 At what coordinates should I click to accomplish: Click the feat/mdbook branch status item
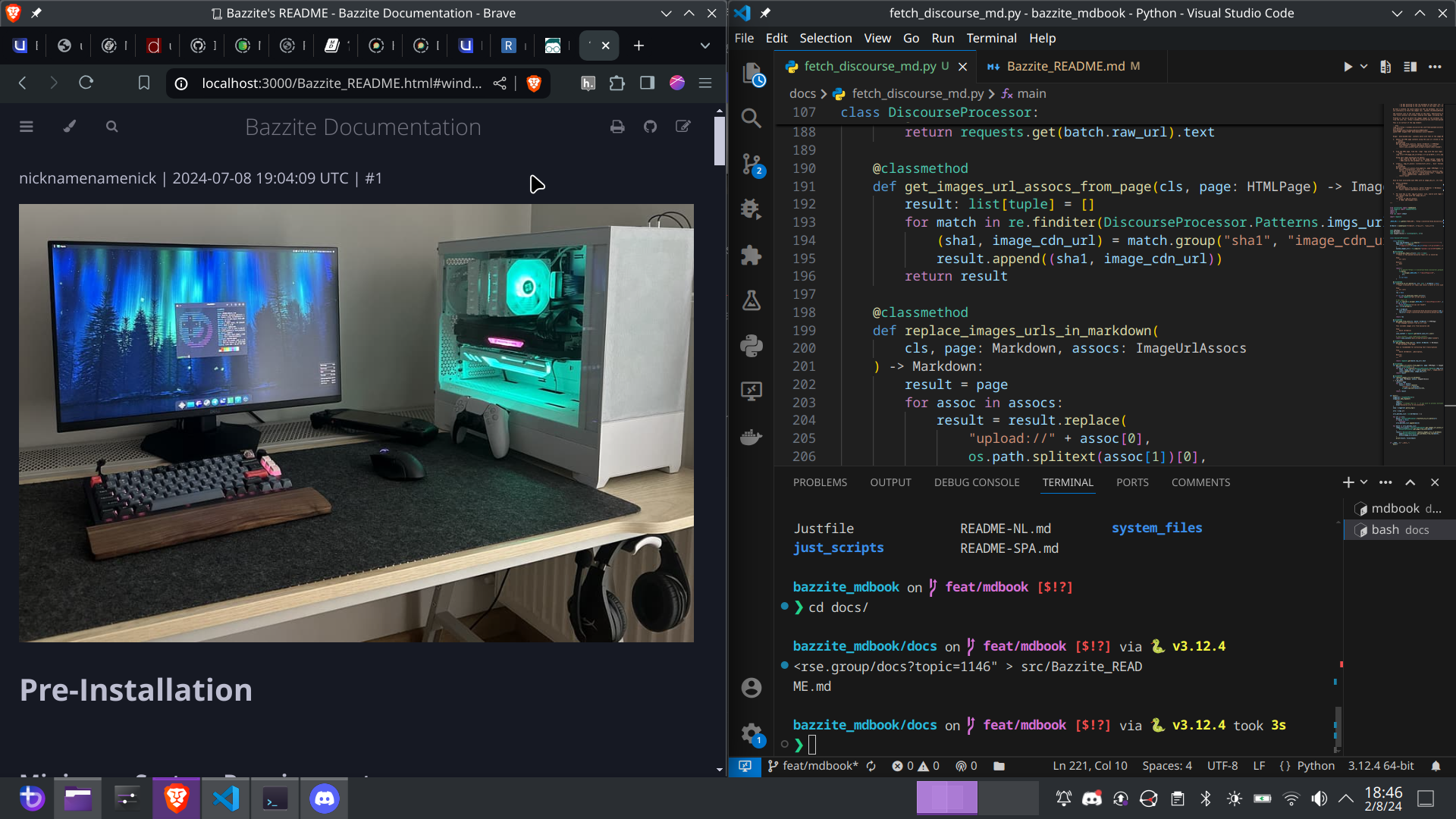[813, 766]
